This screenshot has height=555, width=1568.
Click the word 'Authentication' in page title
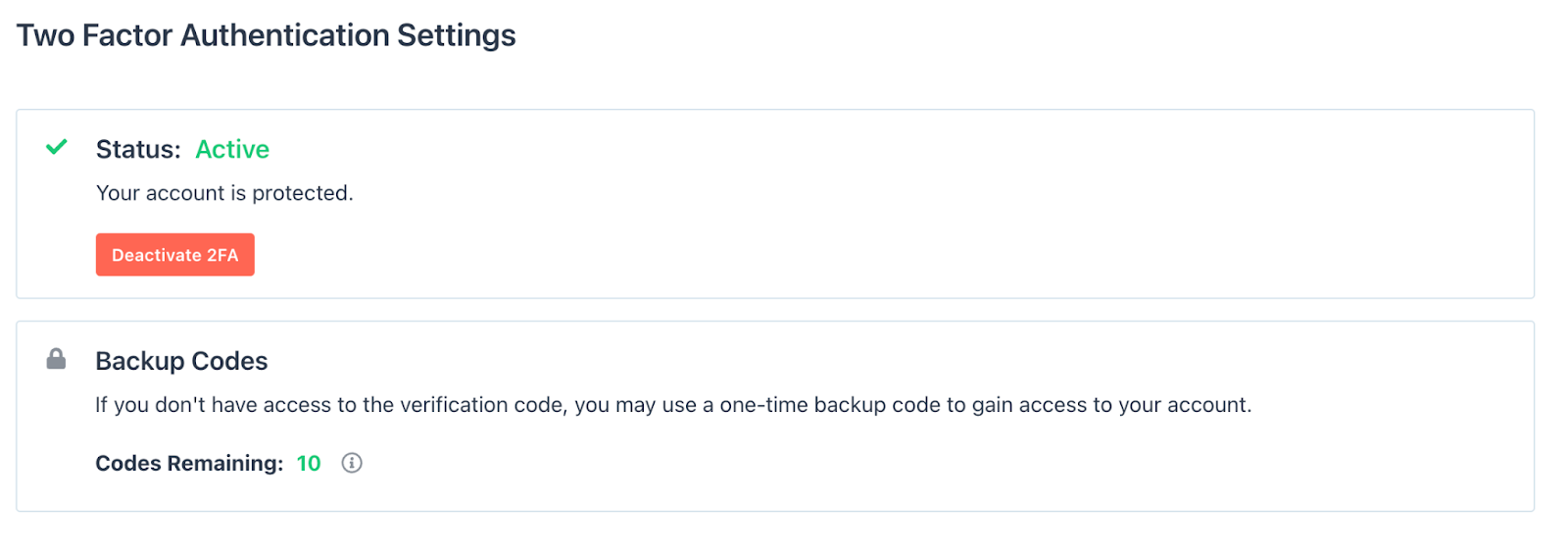(285, 35)
